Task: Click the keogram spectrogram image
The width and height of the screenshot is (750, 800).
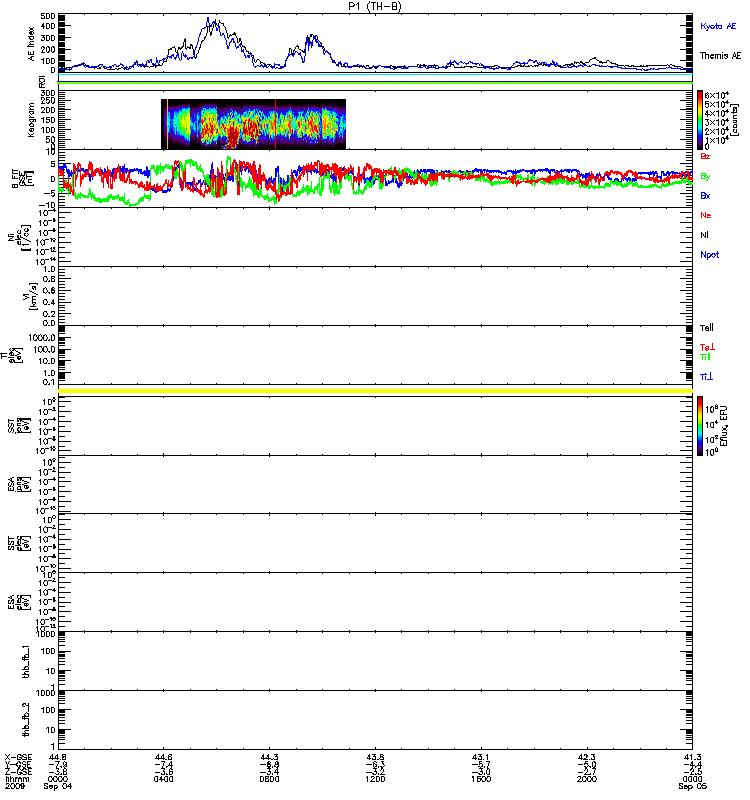Action: [x=254, y=124]
